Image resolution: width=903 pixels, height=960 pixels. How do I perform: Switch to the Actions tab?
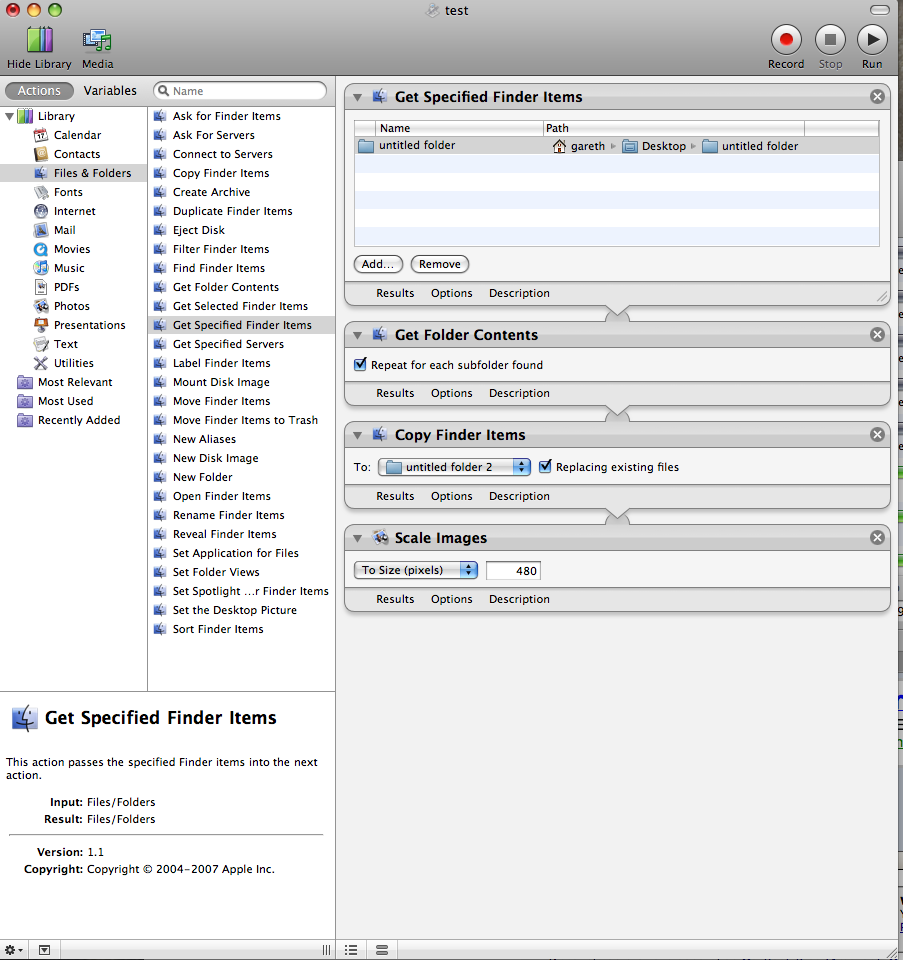click(39, 91)
